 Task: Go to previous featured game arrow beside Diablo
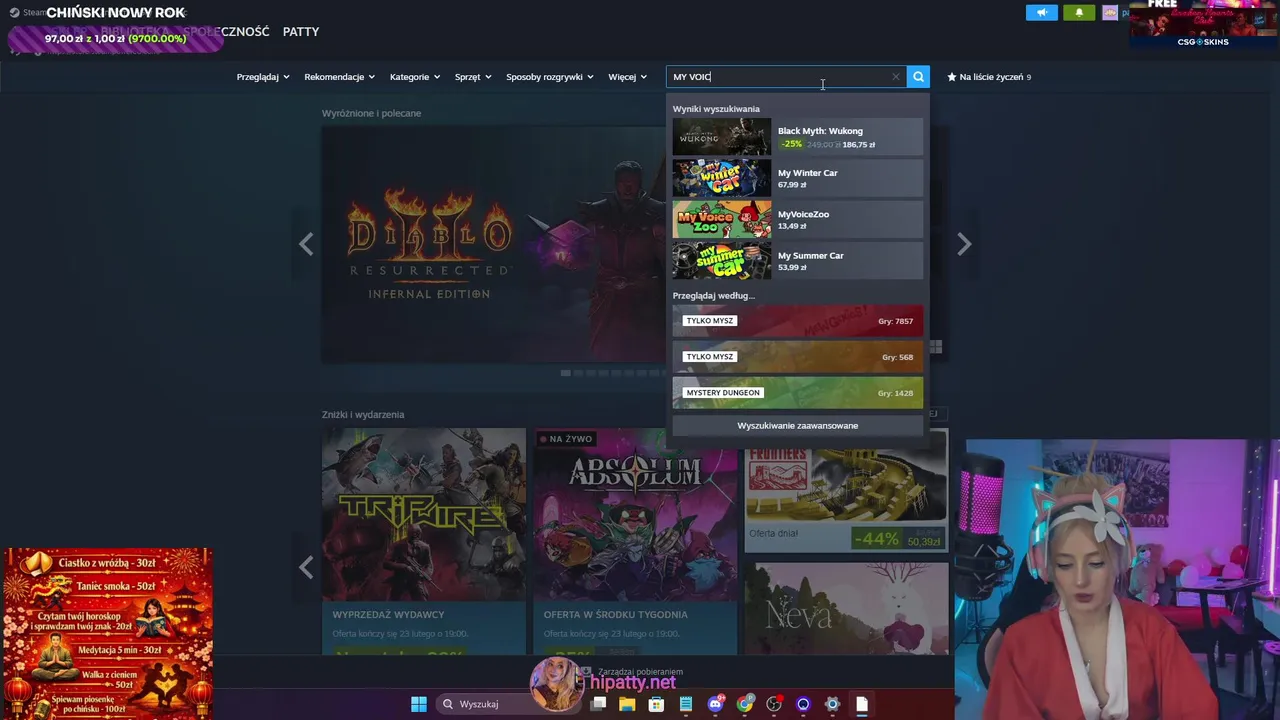pyautogui.click(x=306, y=244)
